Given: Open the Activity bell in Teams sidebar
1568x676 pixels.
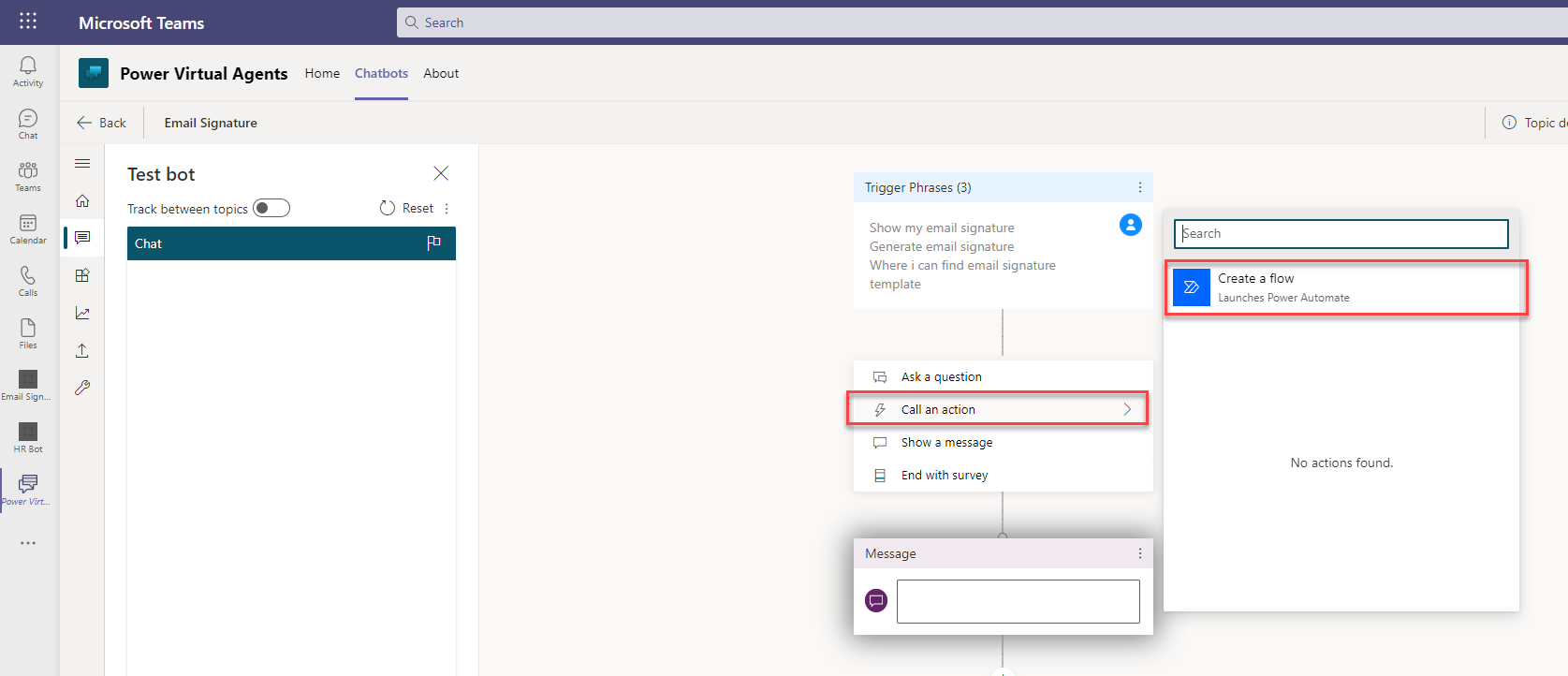Looking at the screenshot, I should click(28, 70).
